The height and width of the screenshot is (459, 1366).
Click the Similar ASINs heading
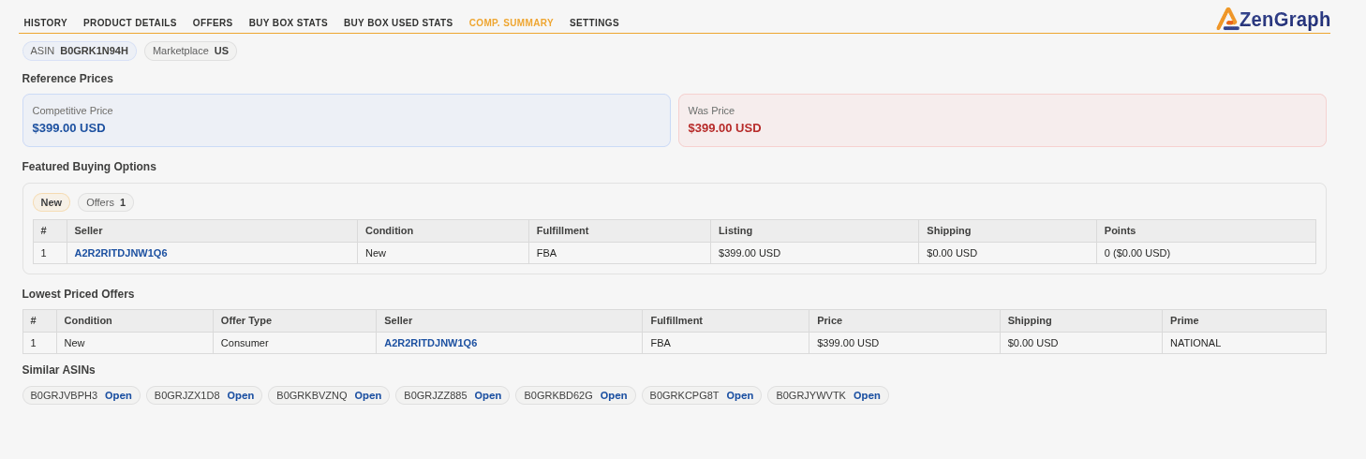point(59,370)
